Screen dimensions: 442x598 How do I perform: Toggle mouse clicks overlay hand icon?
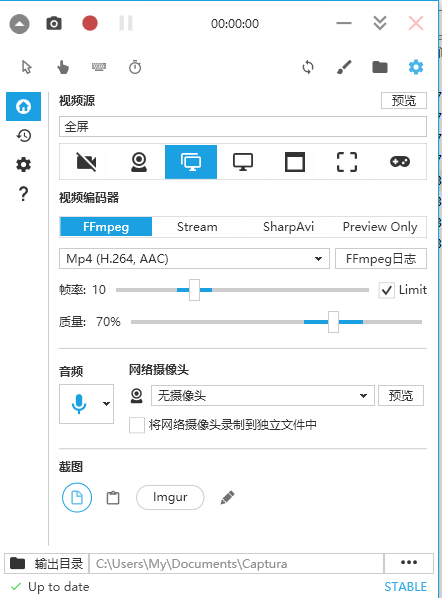pos(63,68)
